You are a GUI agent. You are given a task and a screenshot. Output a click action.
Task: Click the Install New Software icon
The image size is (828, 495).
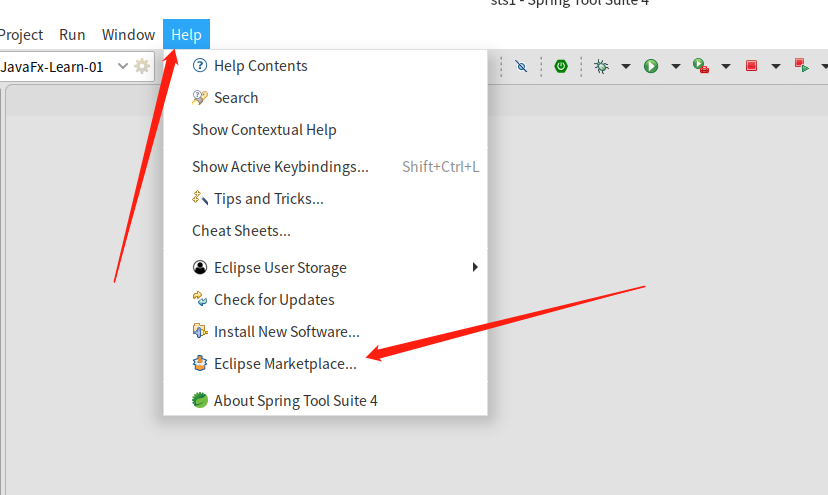200,331
